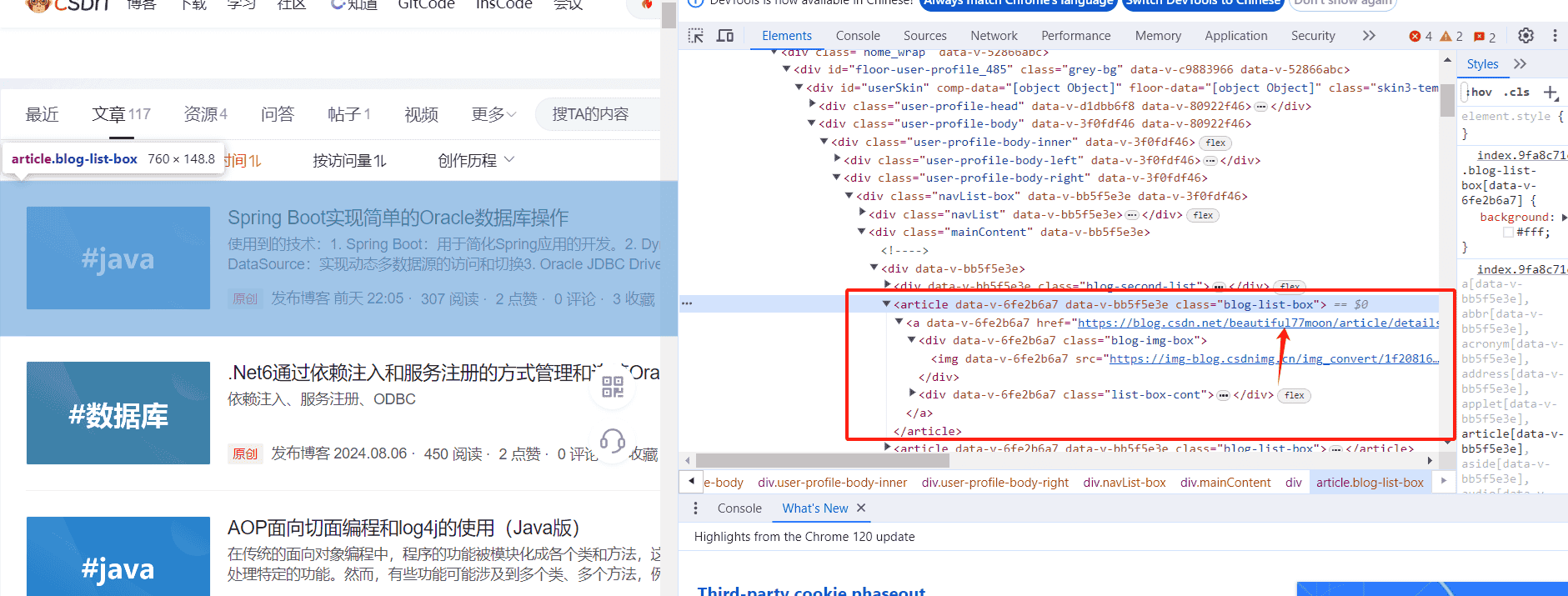The height and width of the screenshot is (596, 1568).
Task: Toggle the .cls element classes panel
Action: click(x=1517, y=93)
